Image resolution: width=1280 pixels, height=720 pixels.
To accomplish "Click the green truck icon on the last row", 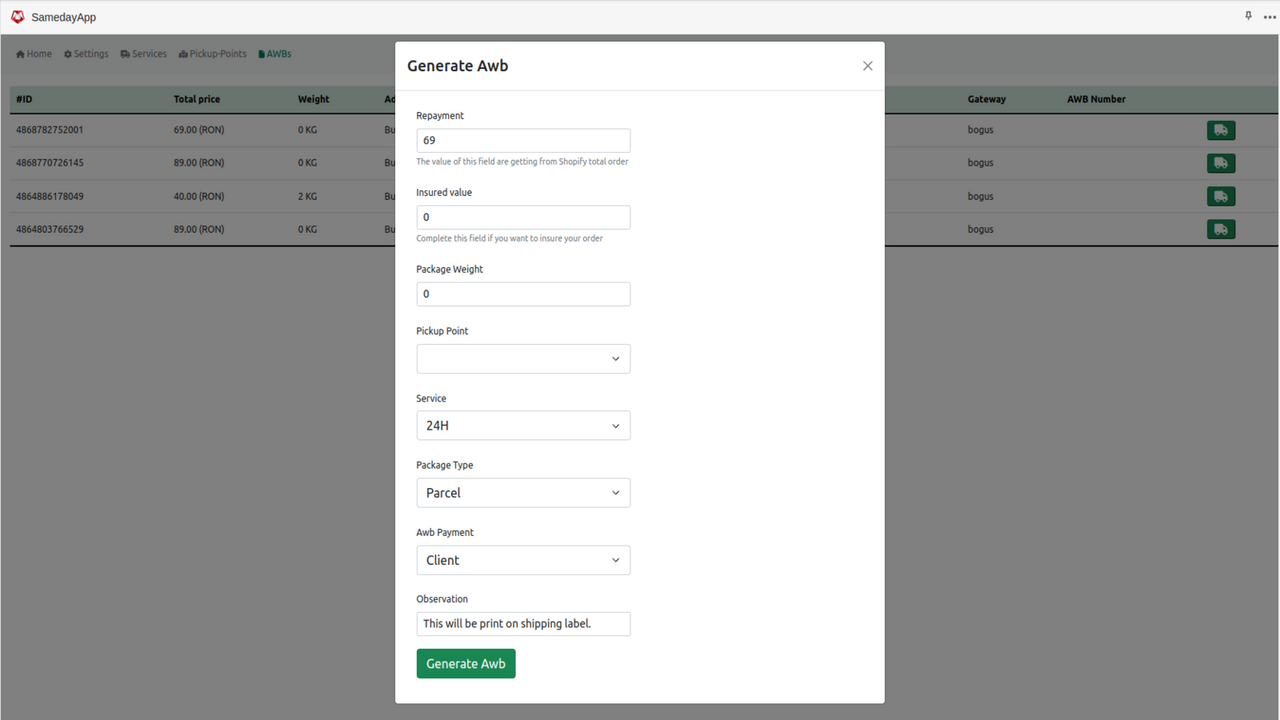I will point(1220,229).
